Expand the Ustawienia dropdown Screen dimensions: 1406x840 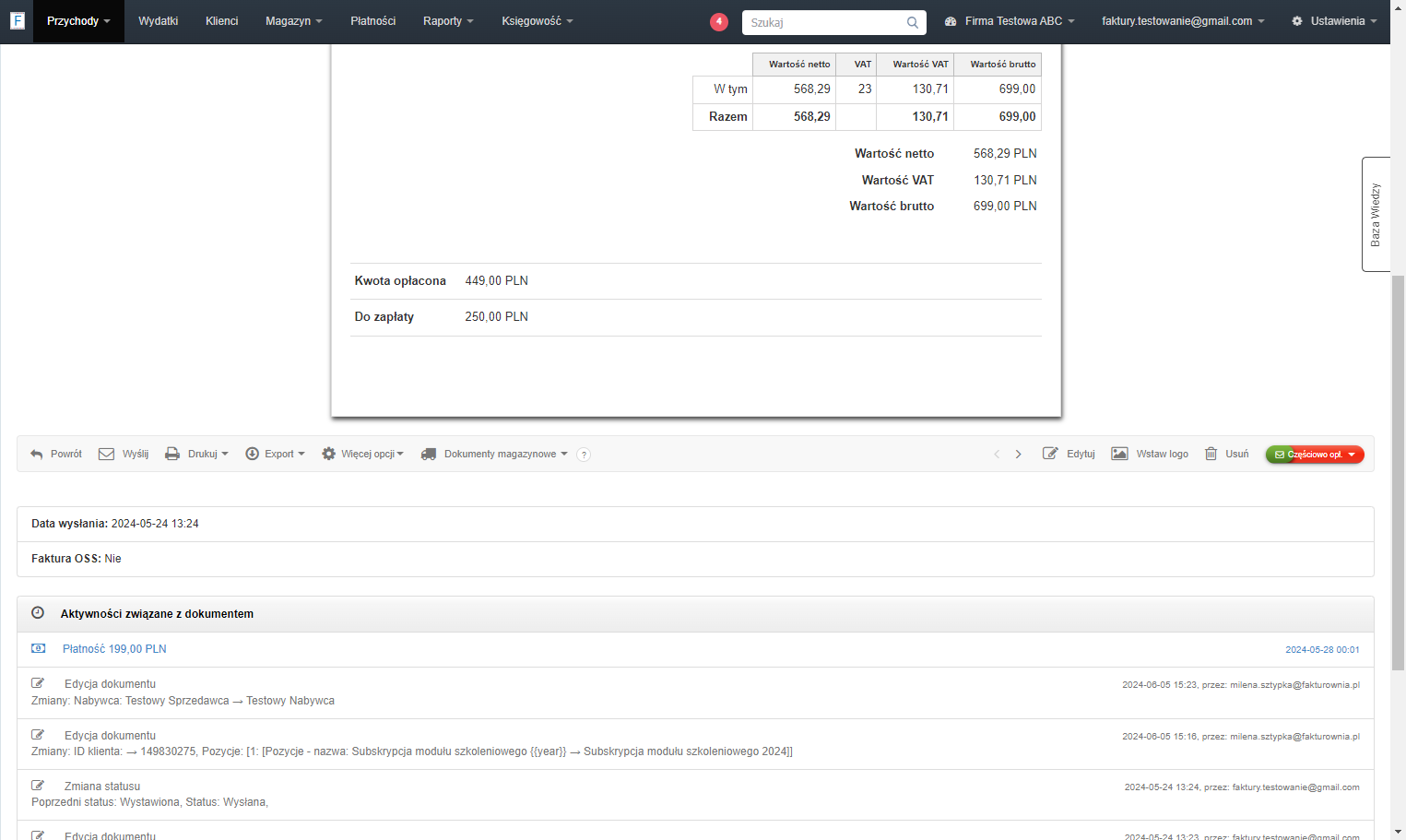pyautogui.click(x=1334, y=21)
